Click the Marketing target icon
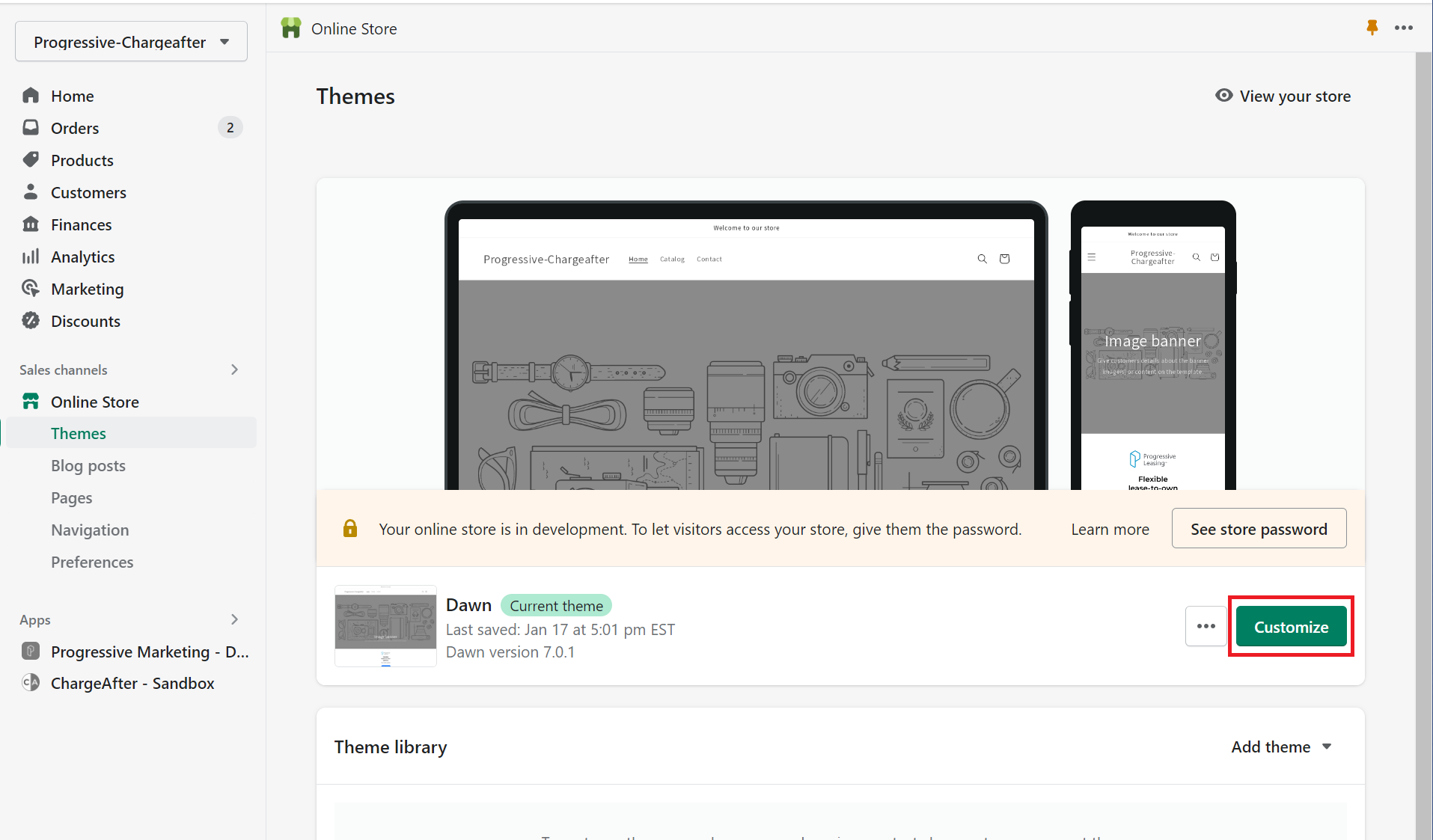 (31, 289)
